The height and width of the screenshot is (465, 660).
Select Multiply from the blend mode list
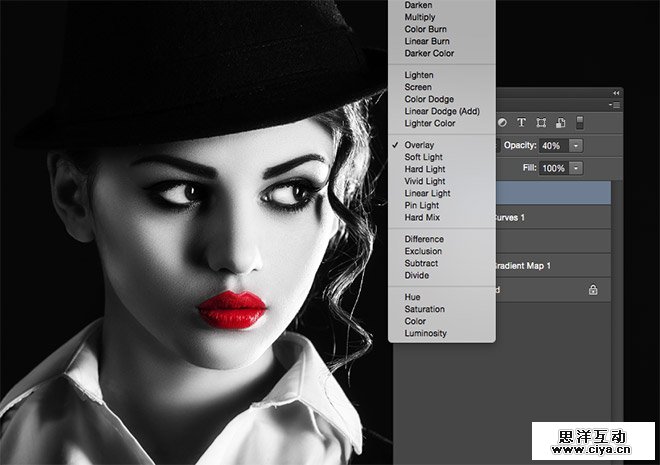click(x=420, y=17)
